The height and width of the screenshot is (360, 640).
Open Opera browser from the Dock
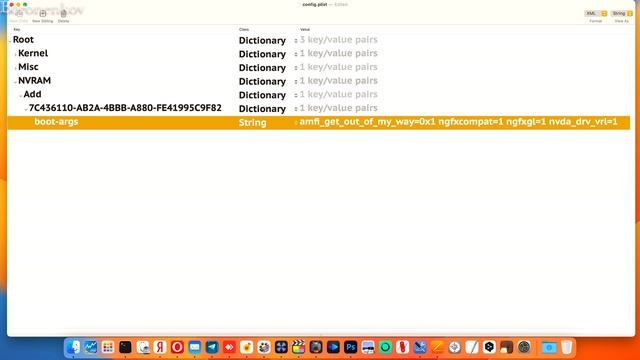(177, 347)
